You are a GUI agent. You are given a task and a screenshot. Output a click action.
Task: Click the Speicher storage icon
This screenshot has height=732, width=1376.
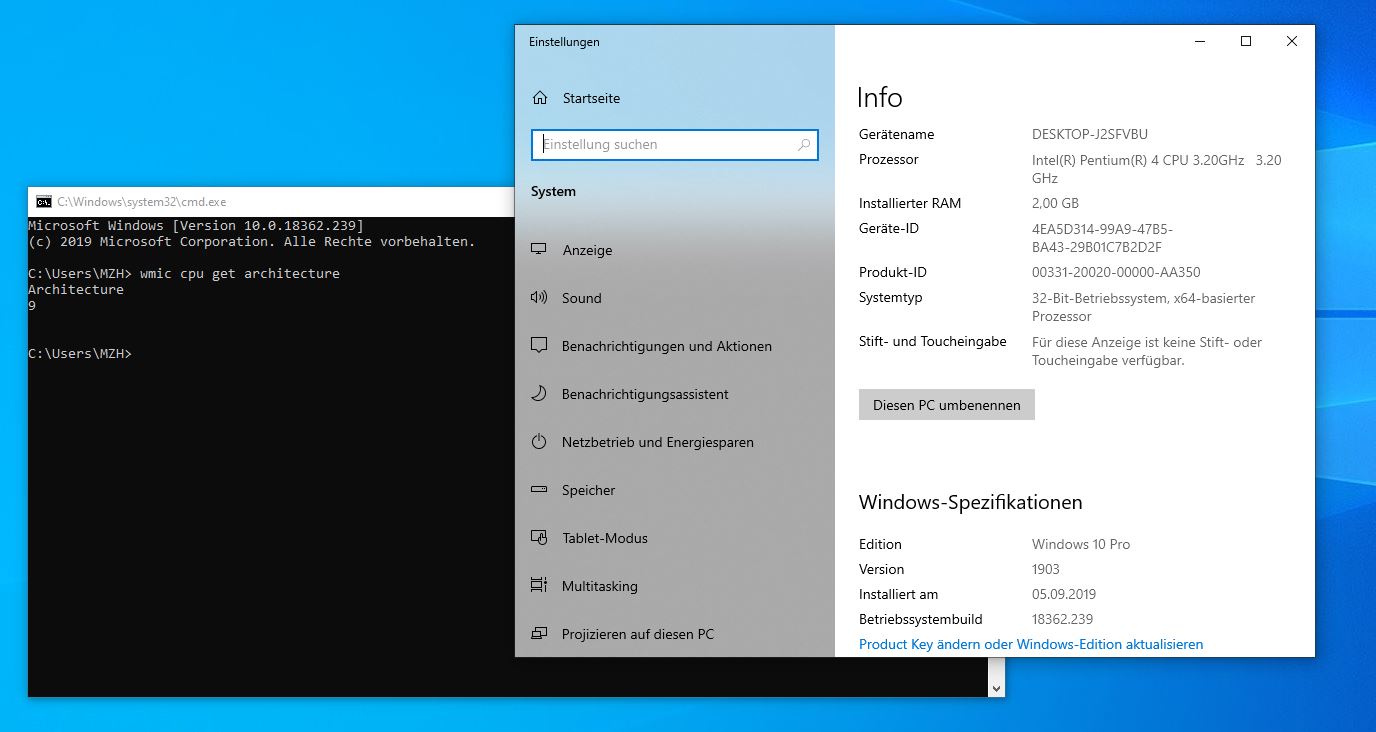click(539, 490)
